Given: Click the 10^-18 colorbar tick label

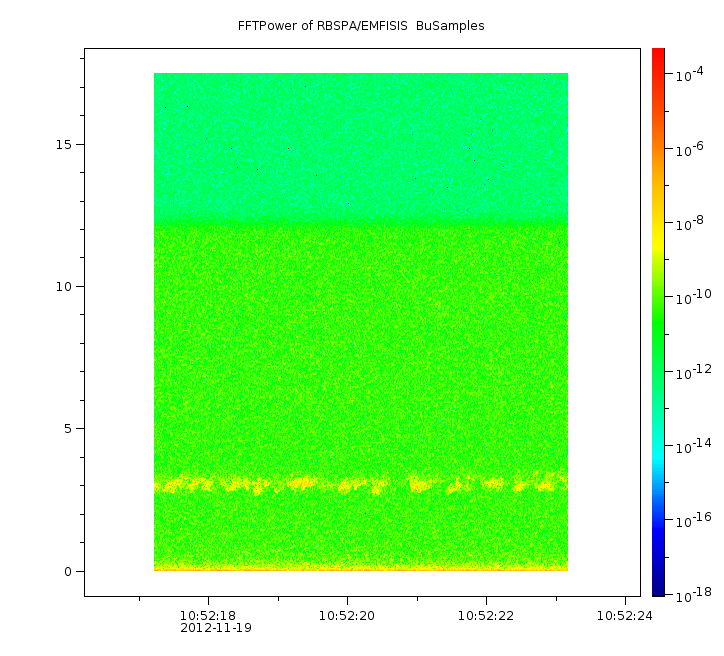Looking at the screenshot, I should [691, 593].
